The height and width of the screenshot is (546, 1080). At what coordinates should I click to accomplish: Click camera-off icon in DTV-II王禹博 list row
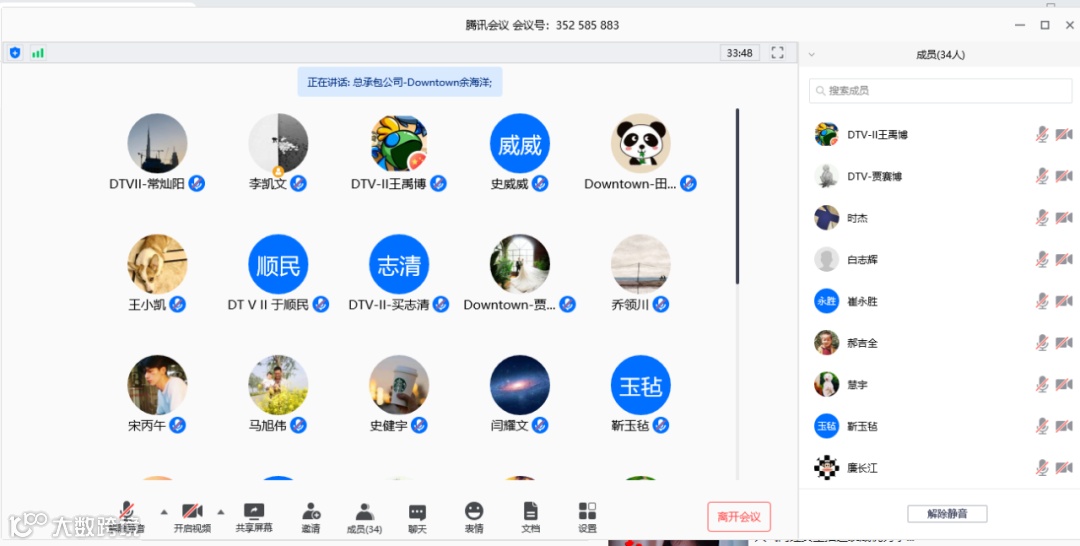[x=1064, y=134]
